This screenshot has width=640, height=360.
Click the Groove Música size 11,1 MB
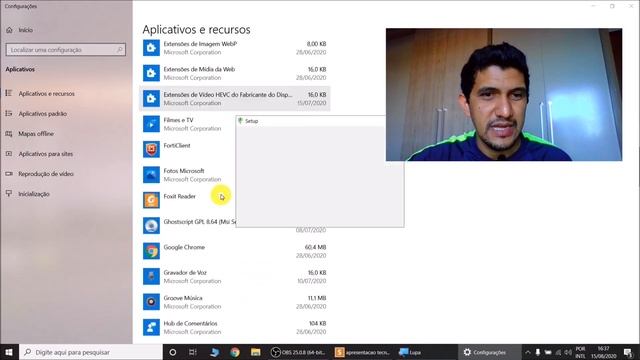pos(317,298)
